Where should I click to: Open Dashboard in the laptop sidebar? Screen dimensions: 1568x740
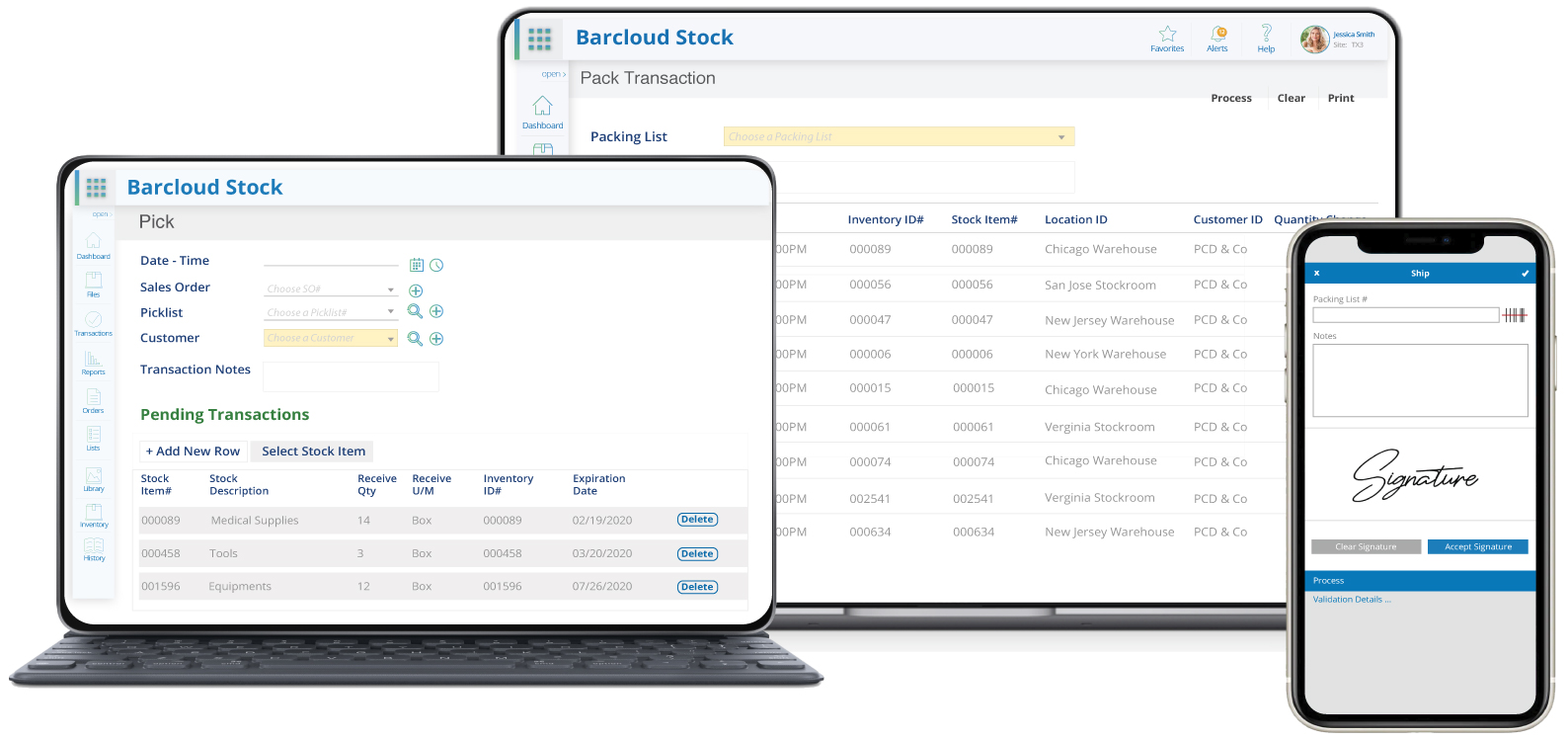coord(542,113)
